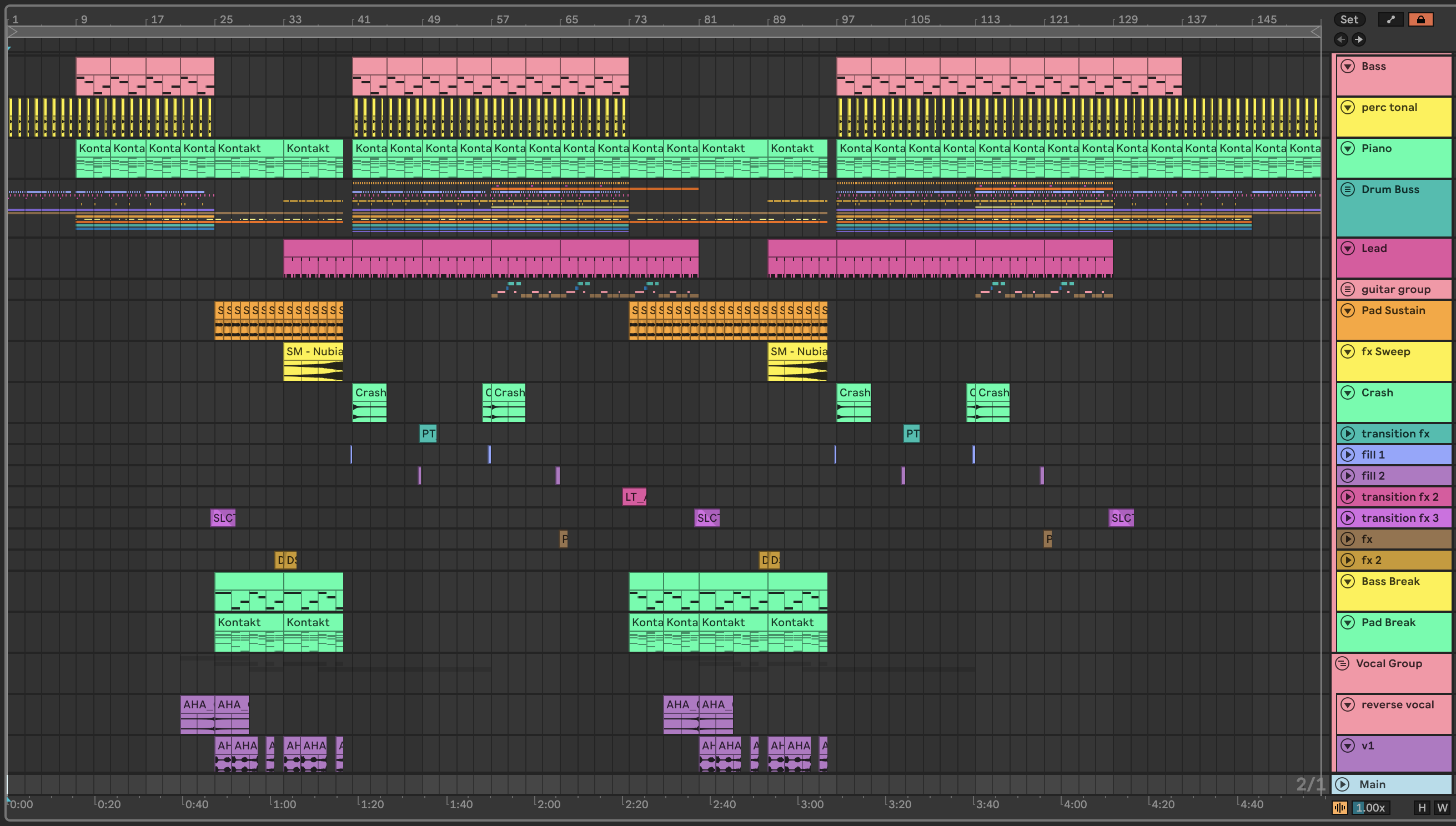1456x826 pixels.
Task: Jump to next locator arrow
Action: coord(1358,39)
